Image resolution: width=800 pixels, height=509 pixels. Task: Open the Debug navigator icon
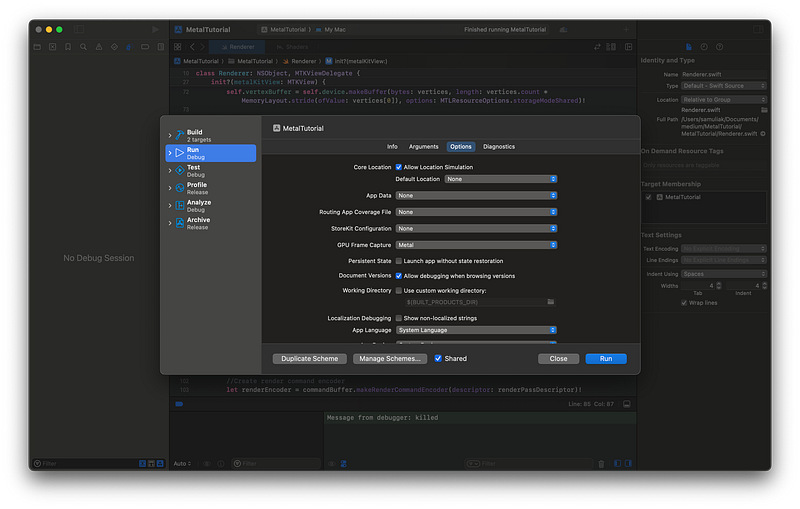pos(129,47)
